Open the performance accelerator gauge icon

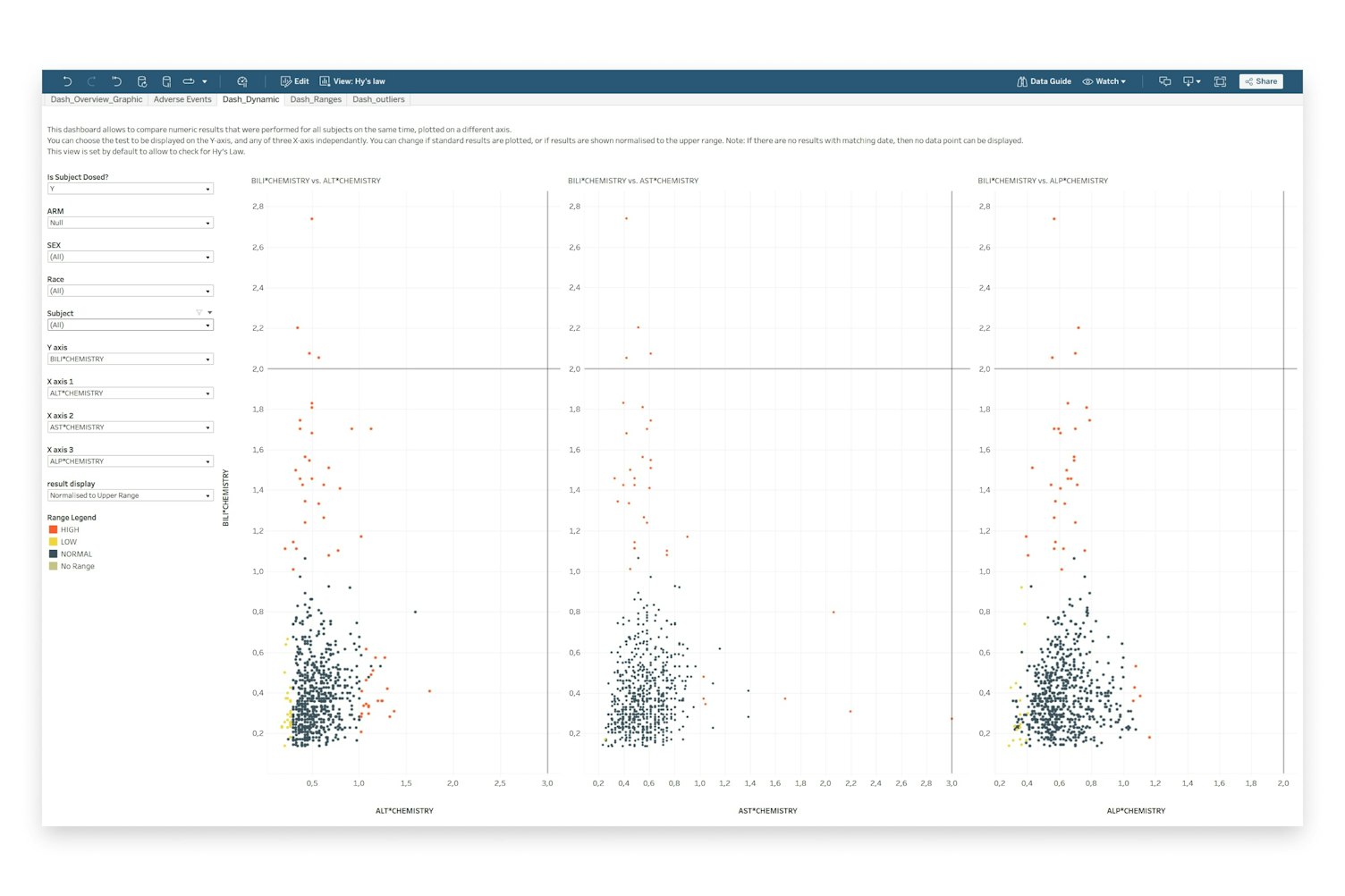(x=241, y=81)
